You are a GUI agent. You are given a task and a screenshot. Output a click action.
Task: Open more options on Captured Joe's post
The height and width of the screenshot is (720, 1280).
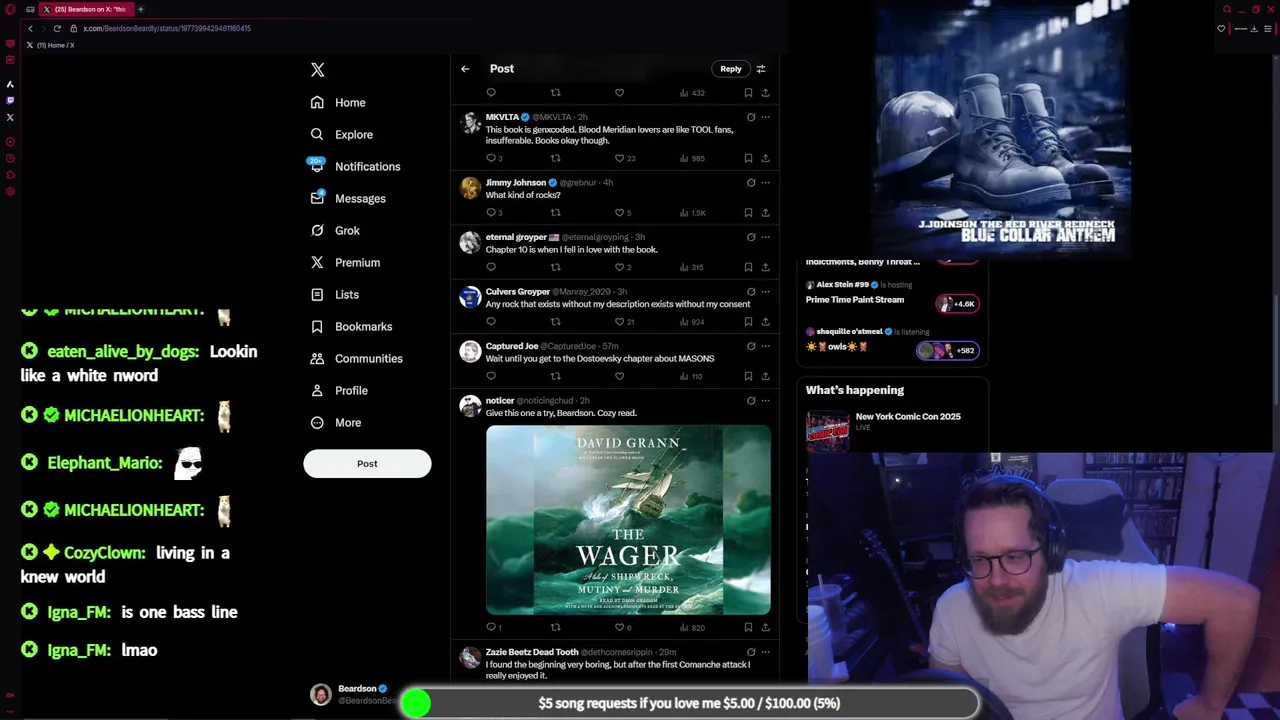[765, 346]
